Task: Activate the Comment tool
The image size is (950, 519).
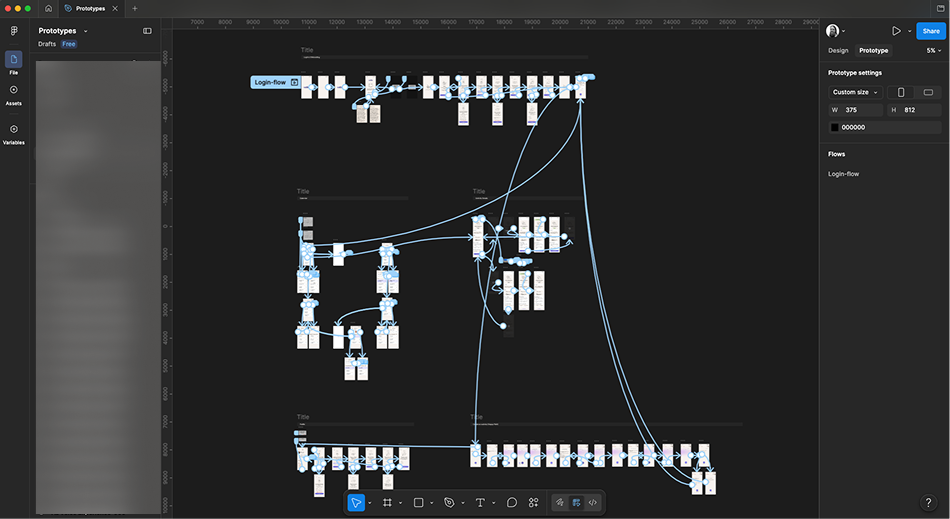Action: pyautogui.click(x=512, y=503)
